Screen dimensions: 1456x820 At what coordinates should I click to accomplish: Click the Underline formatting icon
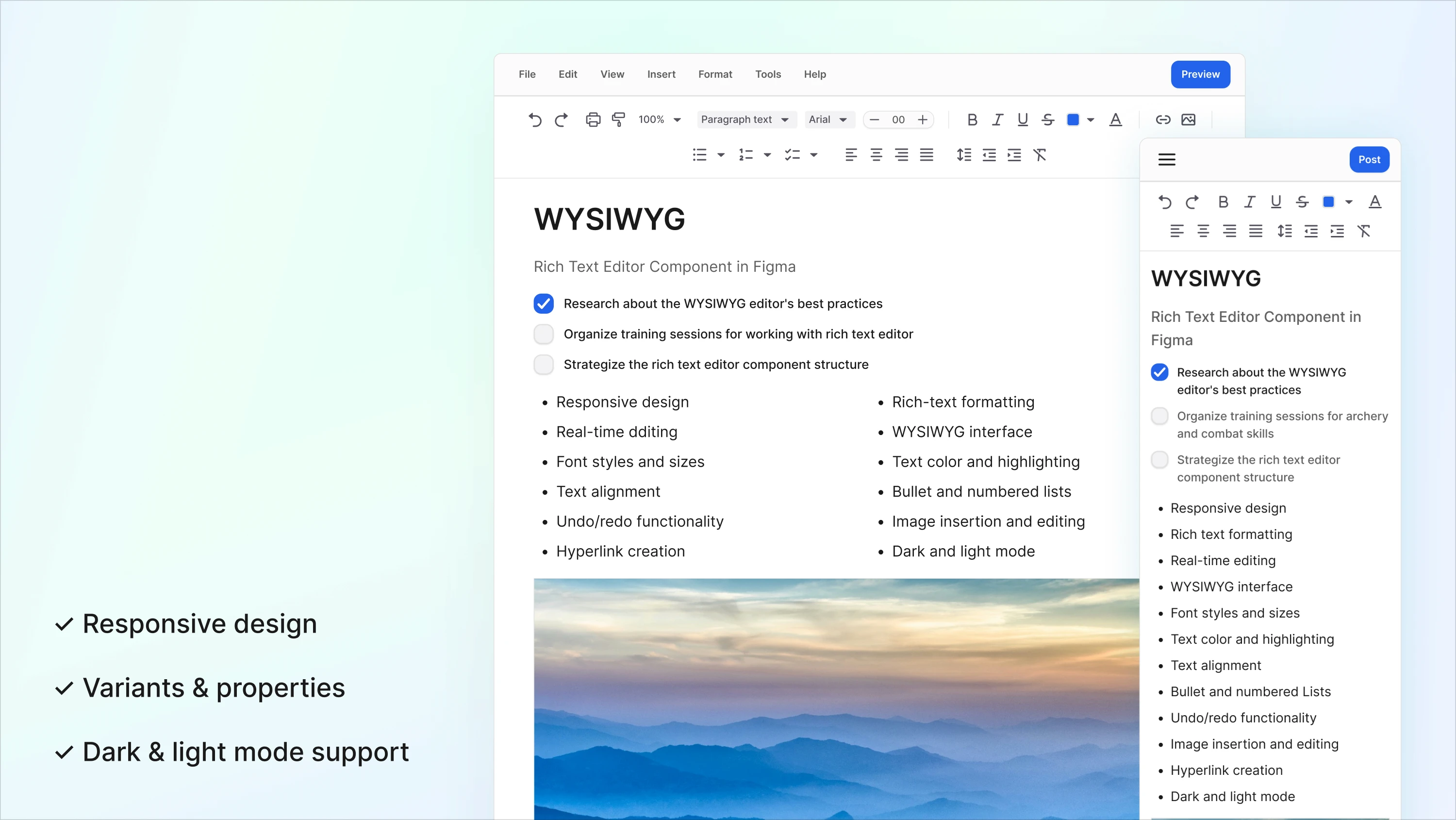(x=1022, y=120)
